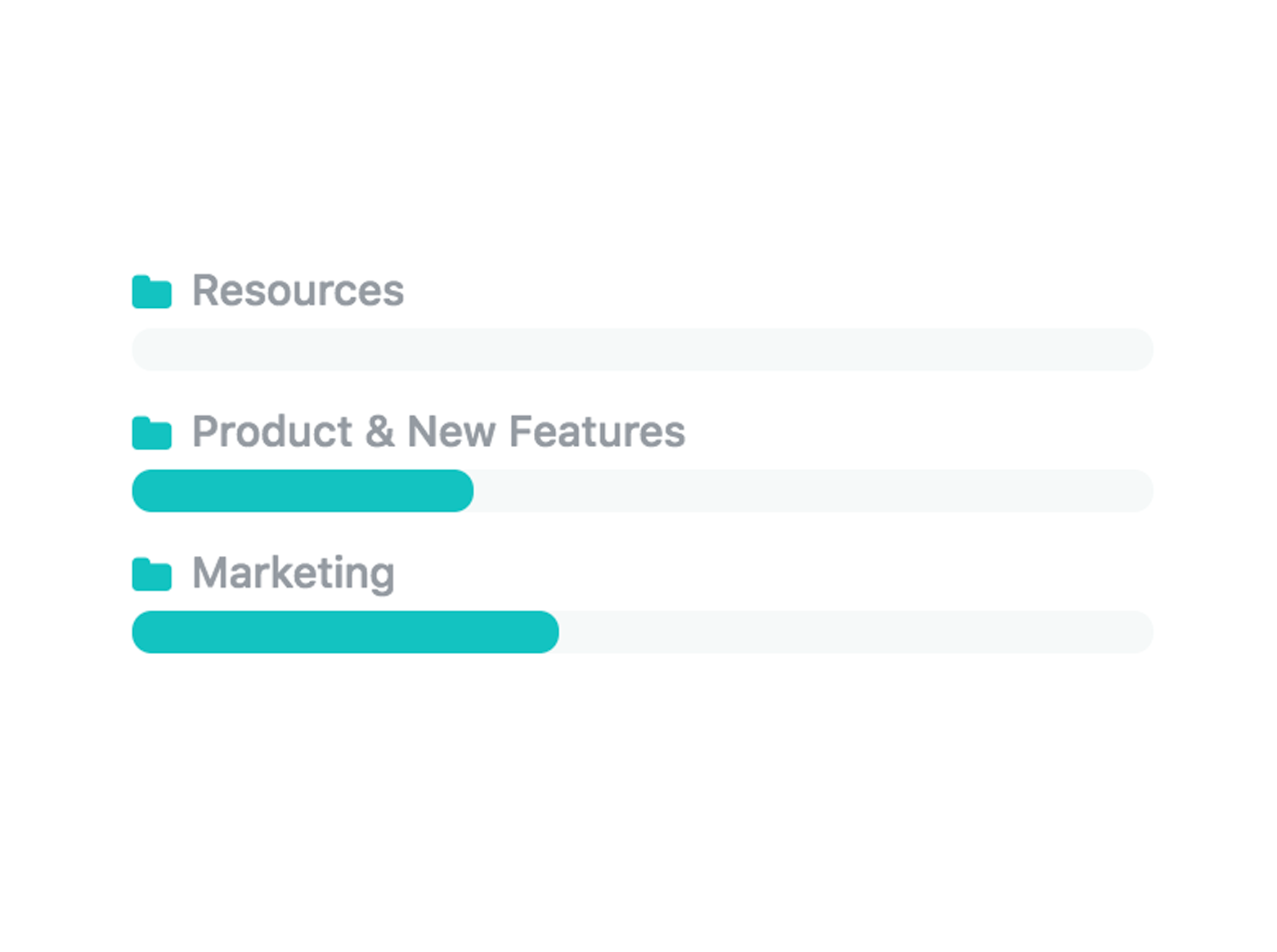Open the Resources category label

tap(297, 291)
